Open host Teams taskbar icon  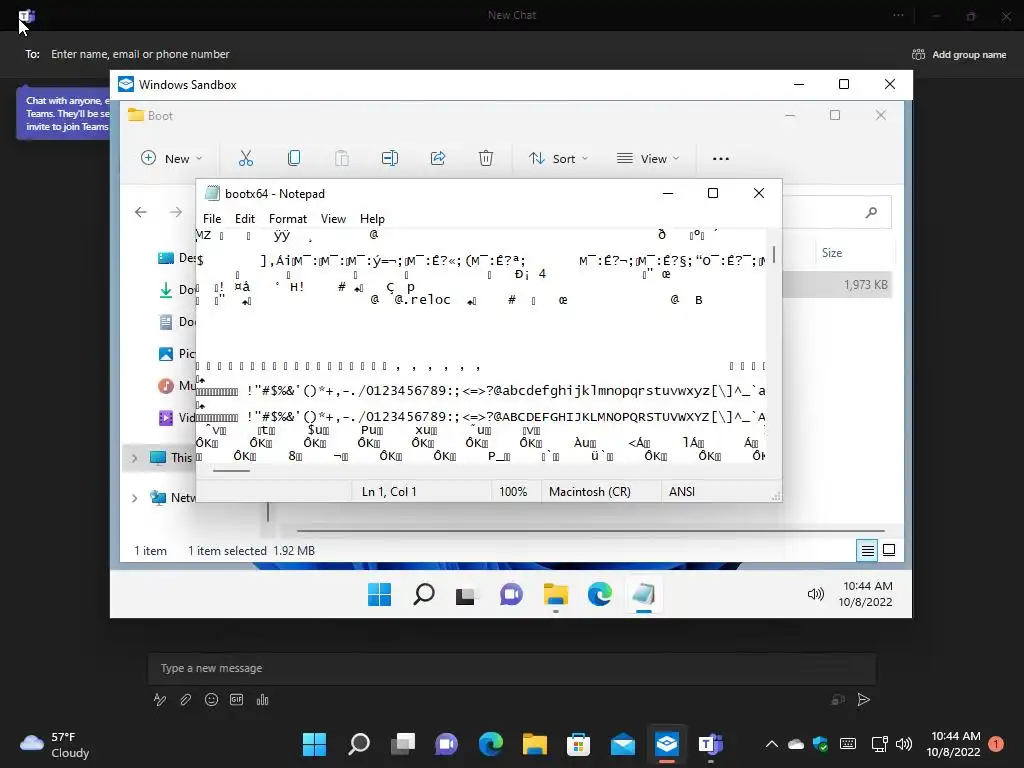pyautogui.click(x=711, y=744)
